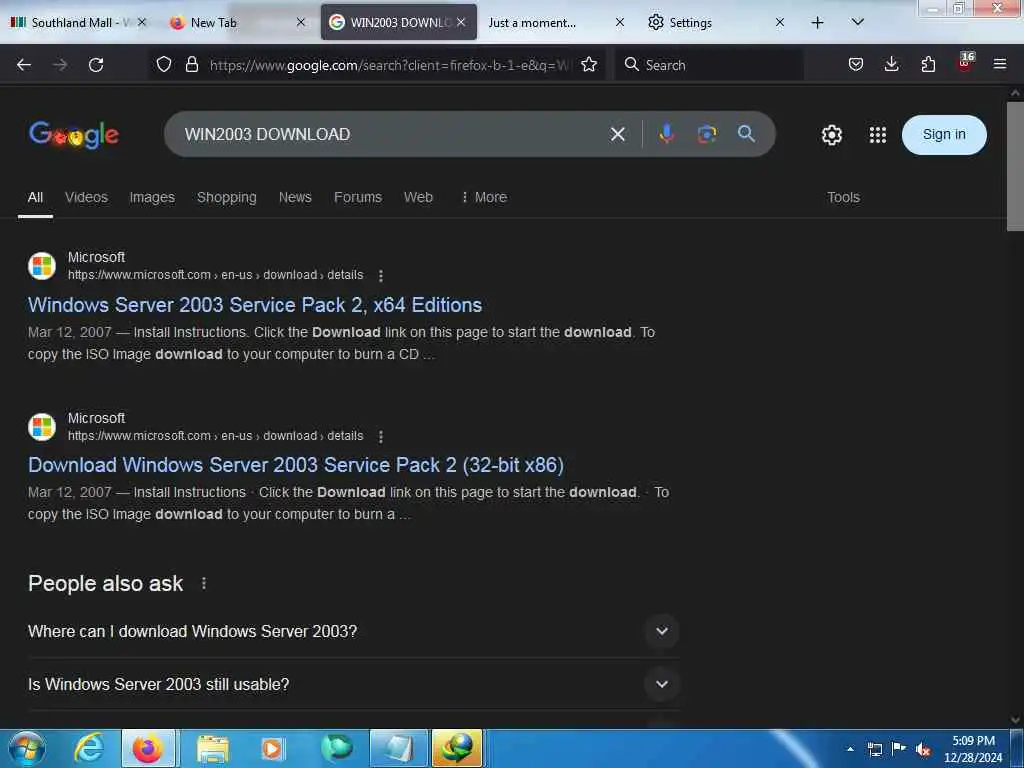Open Pocket save icon

pos(856,64)
